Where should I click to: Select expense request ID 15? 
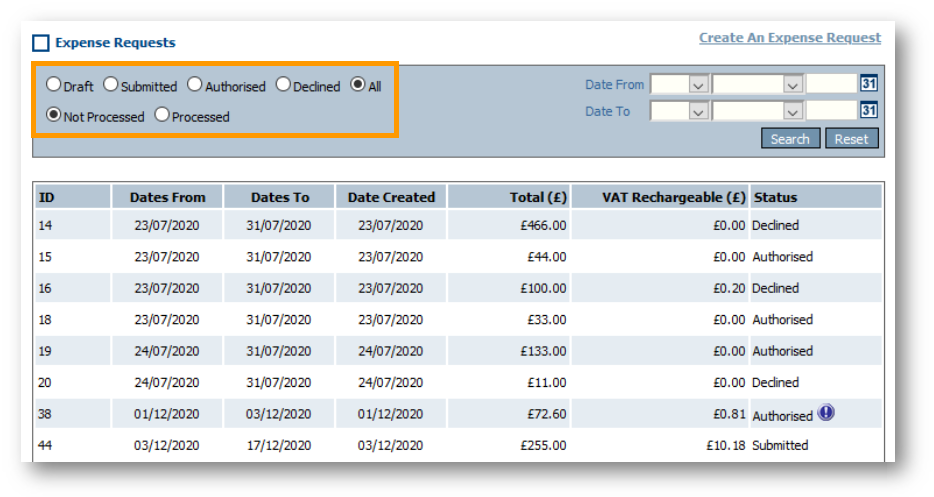pos(45,257)
